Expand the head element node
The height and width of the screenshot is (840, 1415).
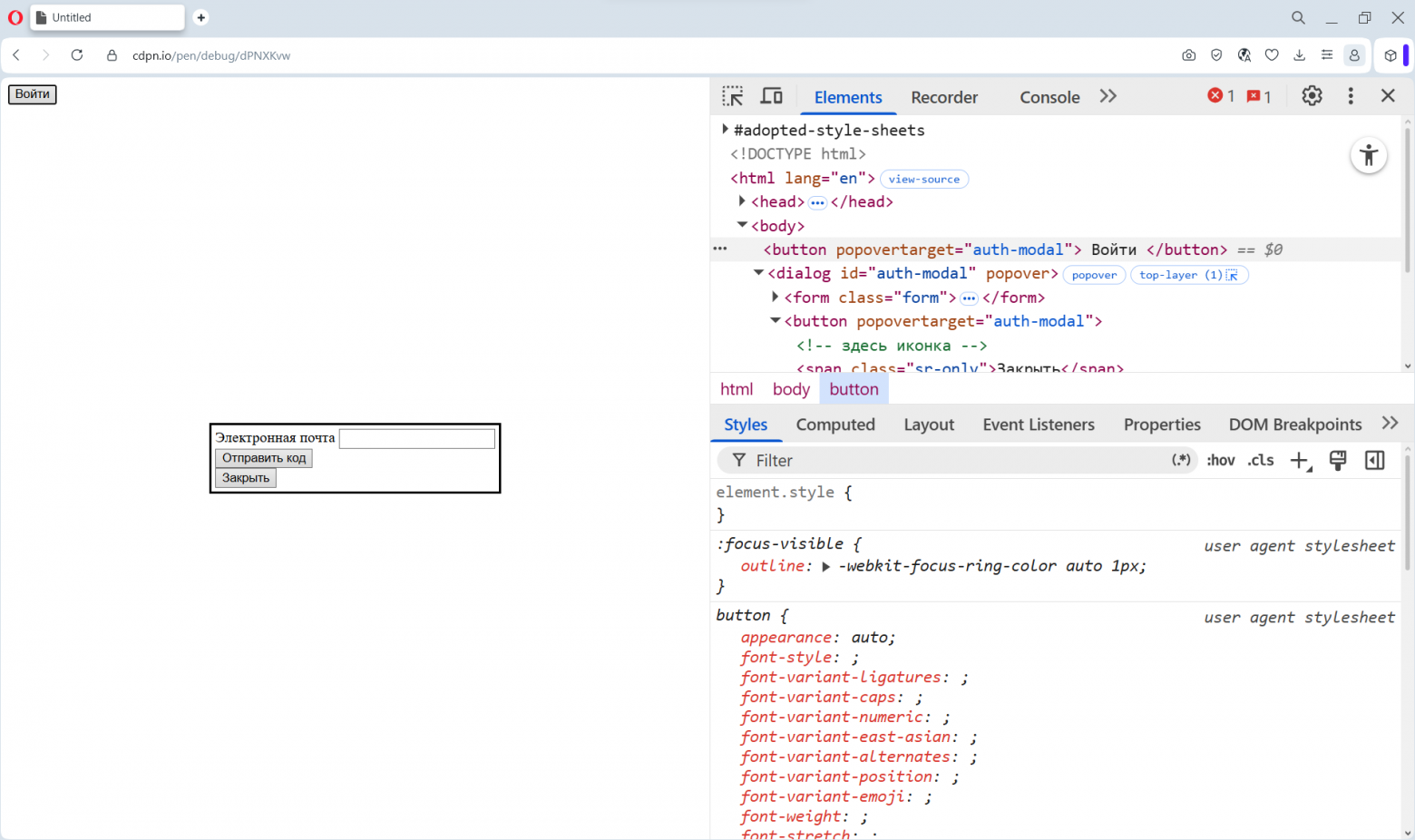[742, 201]
